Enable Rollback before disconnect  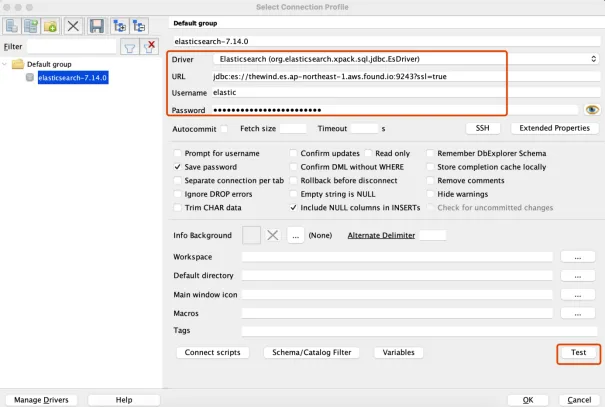(294, 180)
